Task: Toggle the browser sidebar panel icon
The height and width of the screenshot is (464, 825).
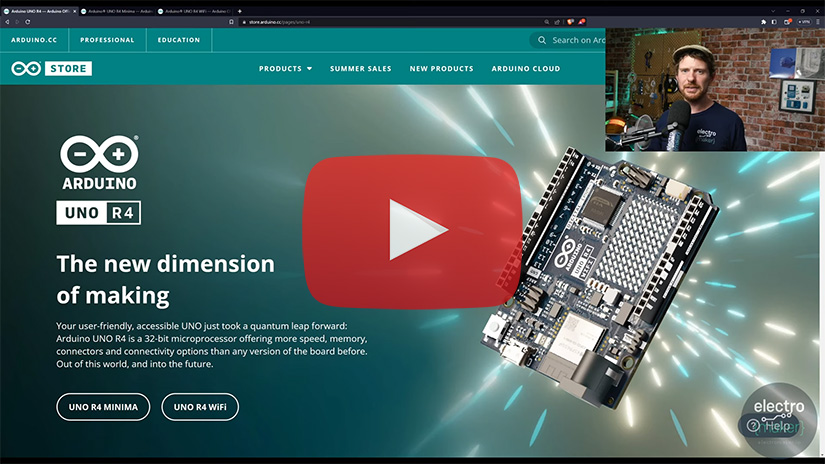Action: [774, 22]
